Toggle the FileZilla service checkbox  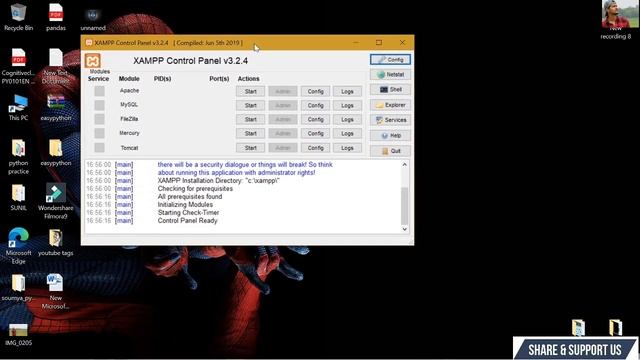pyautogui.click(x=99, y=119)
